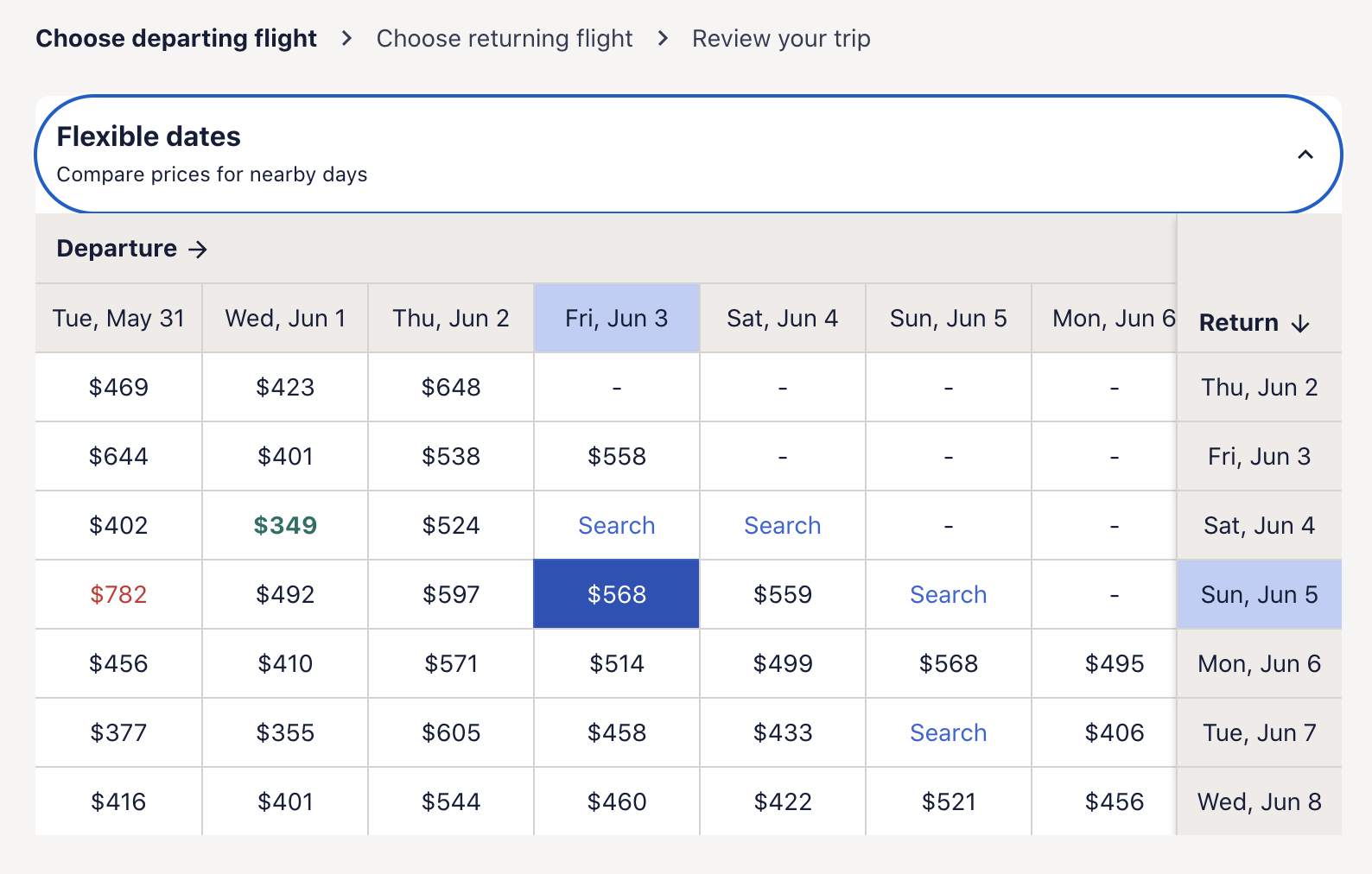Screen dimensions: 1372x874
Task: Click the Return down arrow icon
Action: 1300,324
